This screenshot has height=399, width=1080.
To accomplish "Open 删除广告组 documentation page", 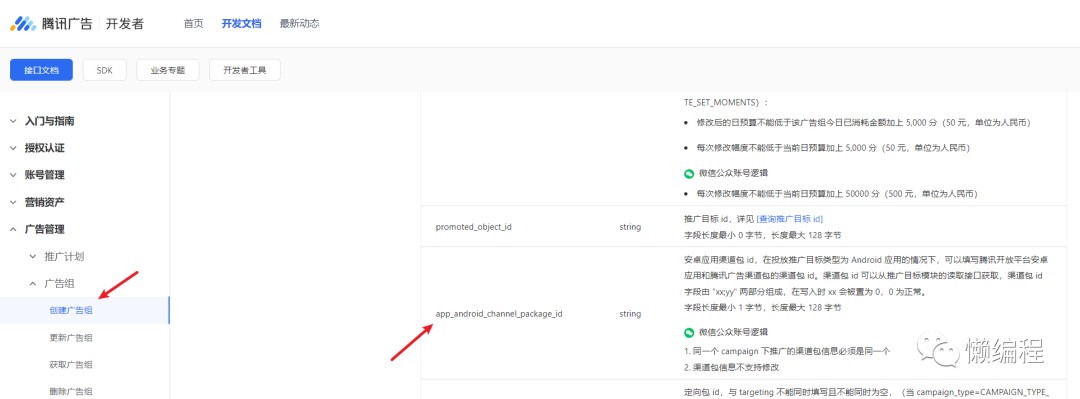I will click(71, 391).
